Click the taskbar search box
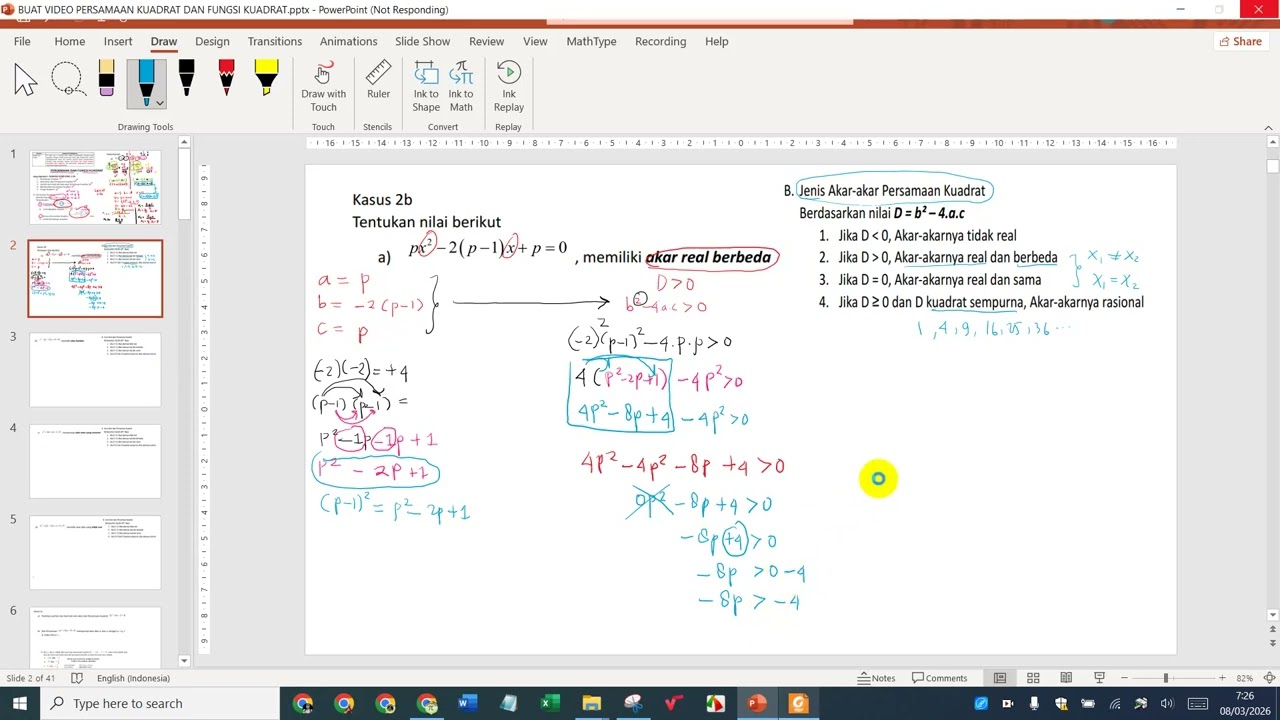 click(x=160, y=704)
